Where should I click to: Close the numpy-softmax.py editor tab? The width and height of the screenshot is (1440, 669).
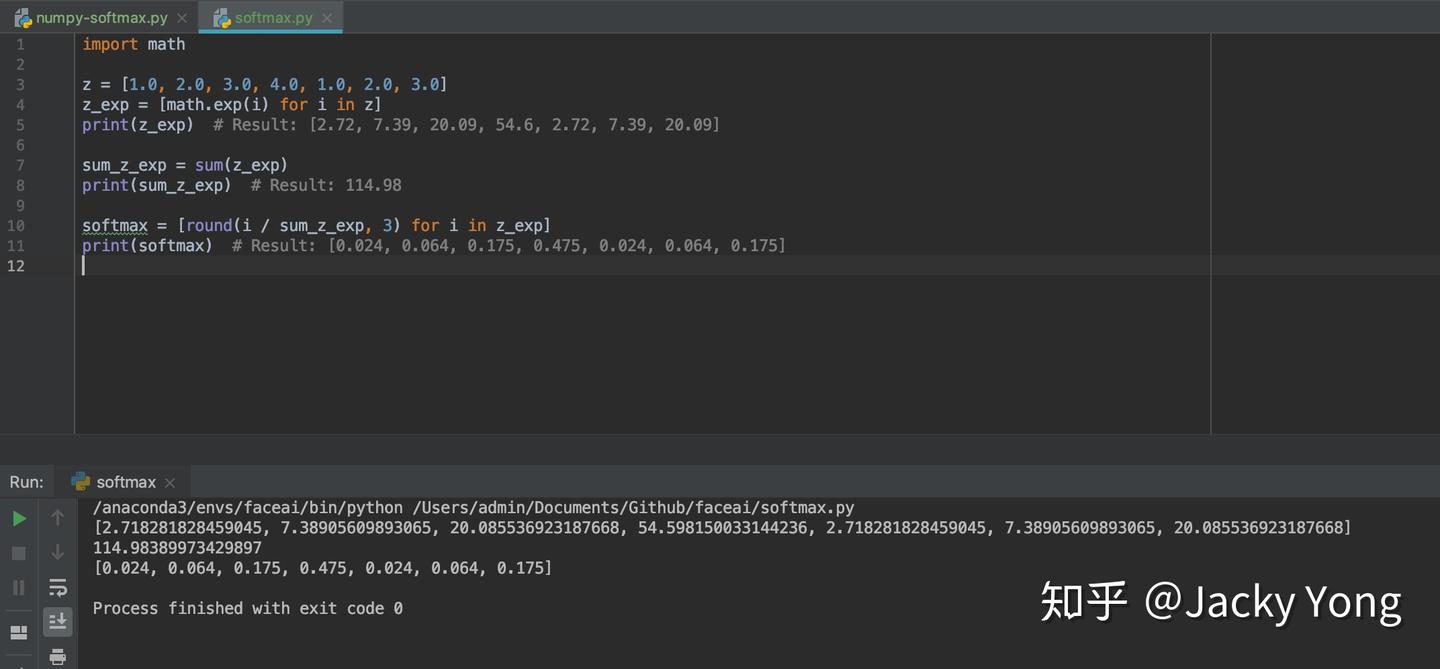[182, 18]
